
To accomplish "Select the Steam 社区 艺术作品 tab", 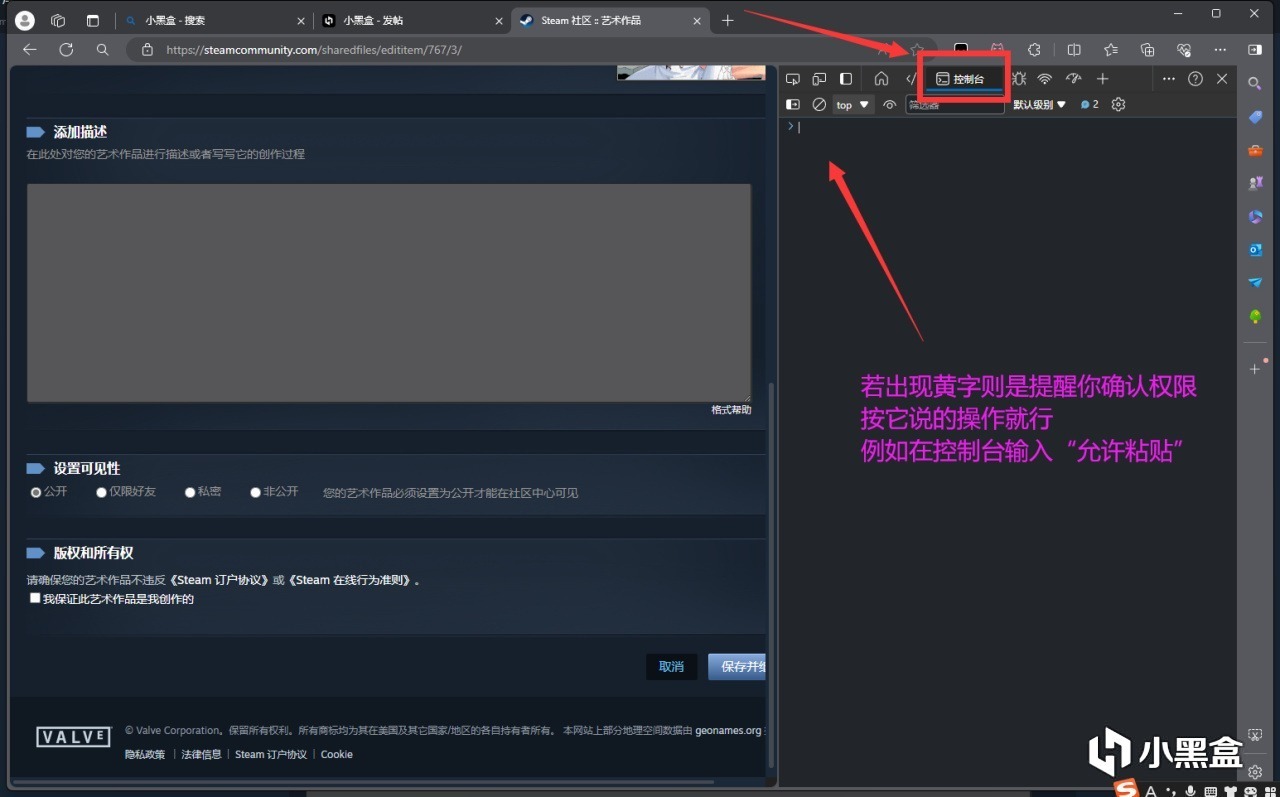I will [609, 21].
